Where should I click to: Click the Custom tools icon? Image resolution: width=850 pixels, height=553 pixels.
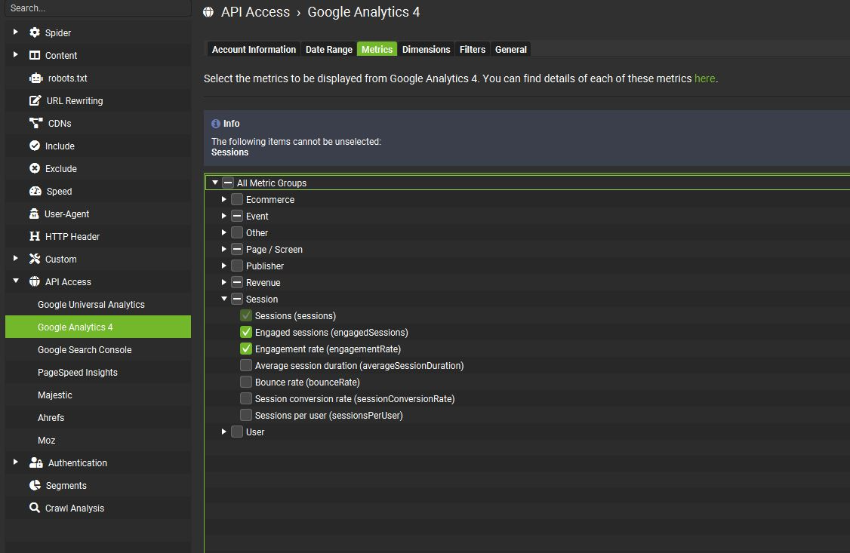pyautogui.click(x=35, y=259)
